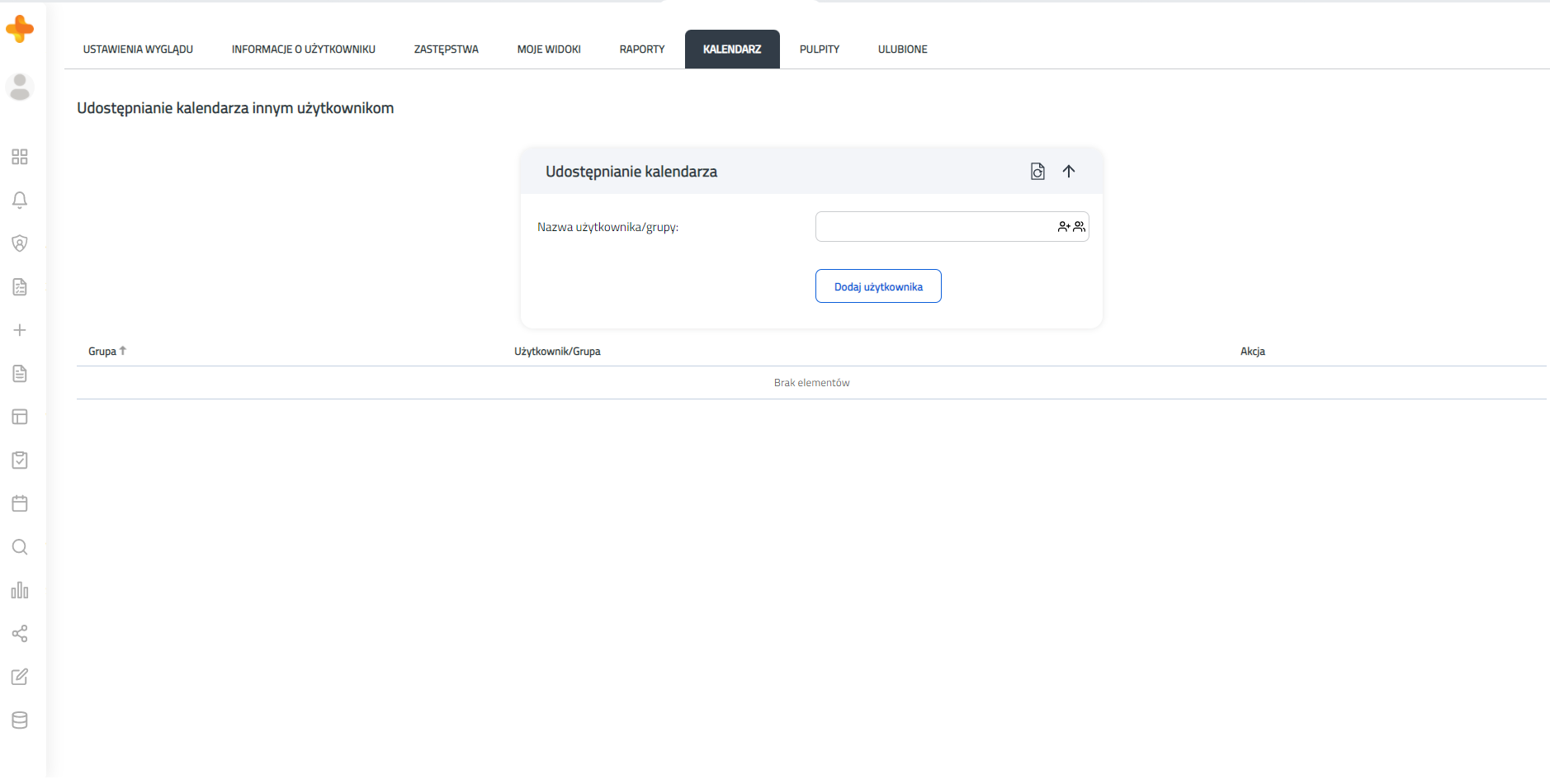
Task: Click the refresh document icon in panel header
Action: pos(1037,172)
